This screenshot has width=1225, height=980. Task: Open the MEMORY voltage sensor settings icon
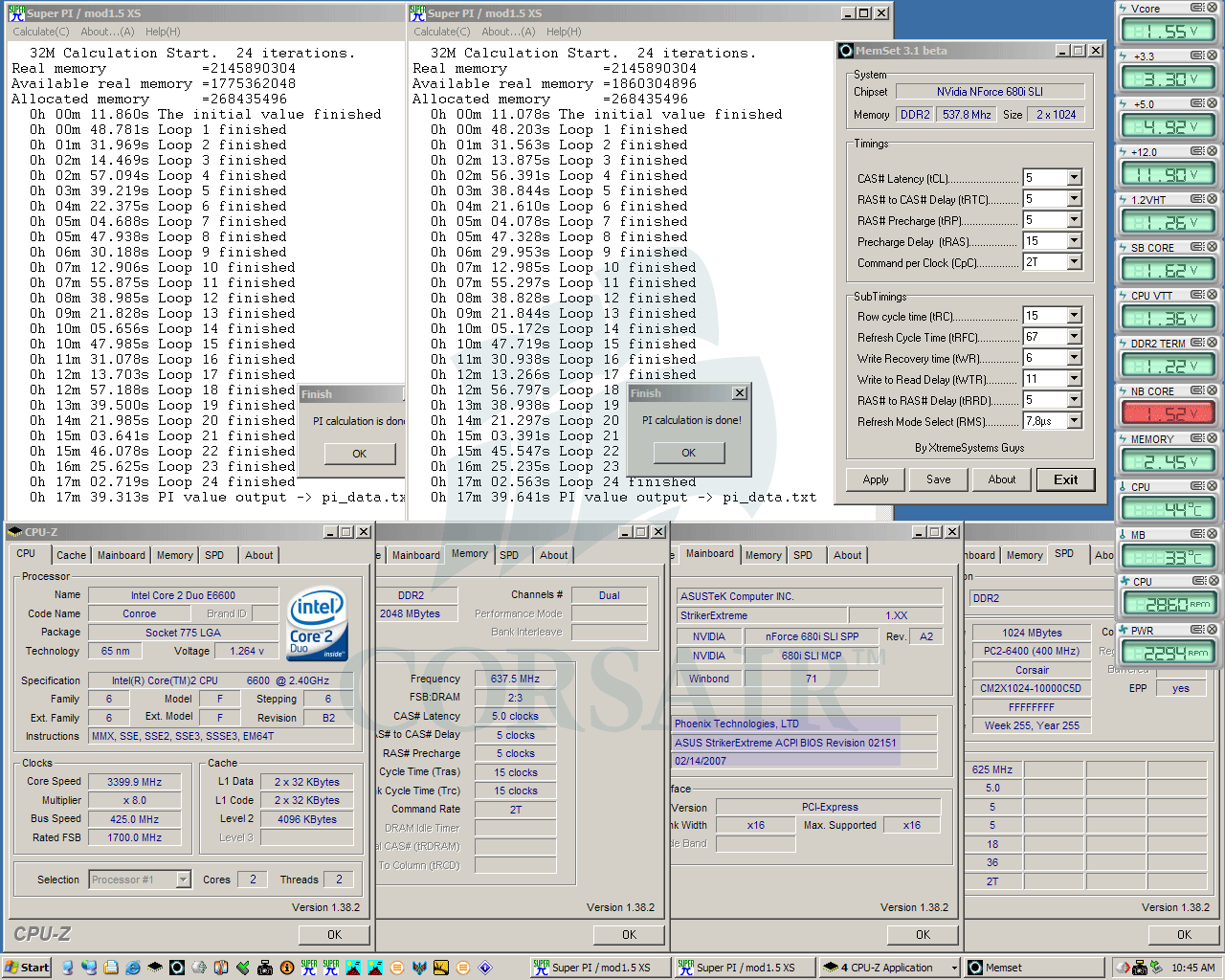(x=1196, y=438)
